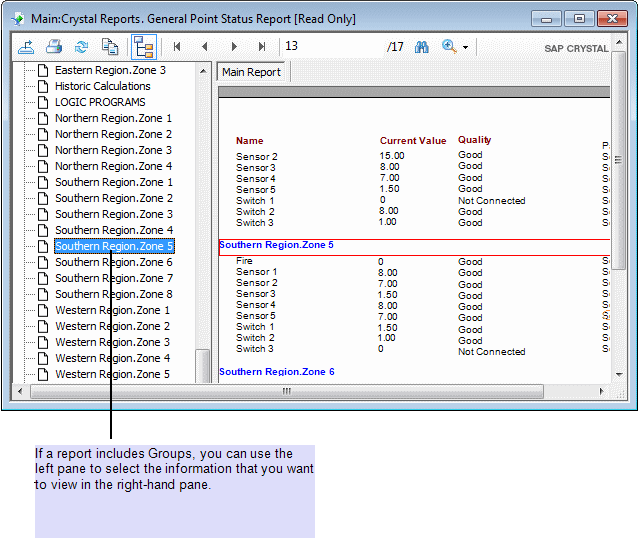Select Southern Region.Zone 5 in group tree
Screen dimensions: 639x548
point(113,246)
